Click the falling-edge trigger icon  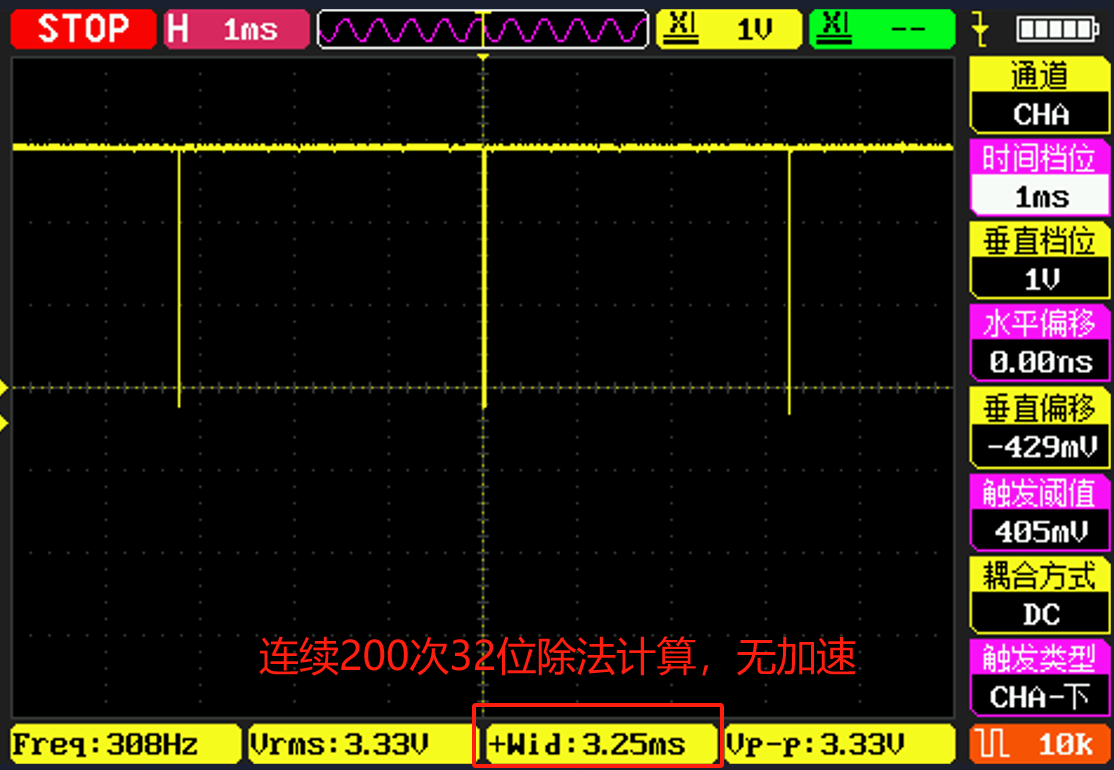tap(980, 29)
